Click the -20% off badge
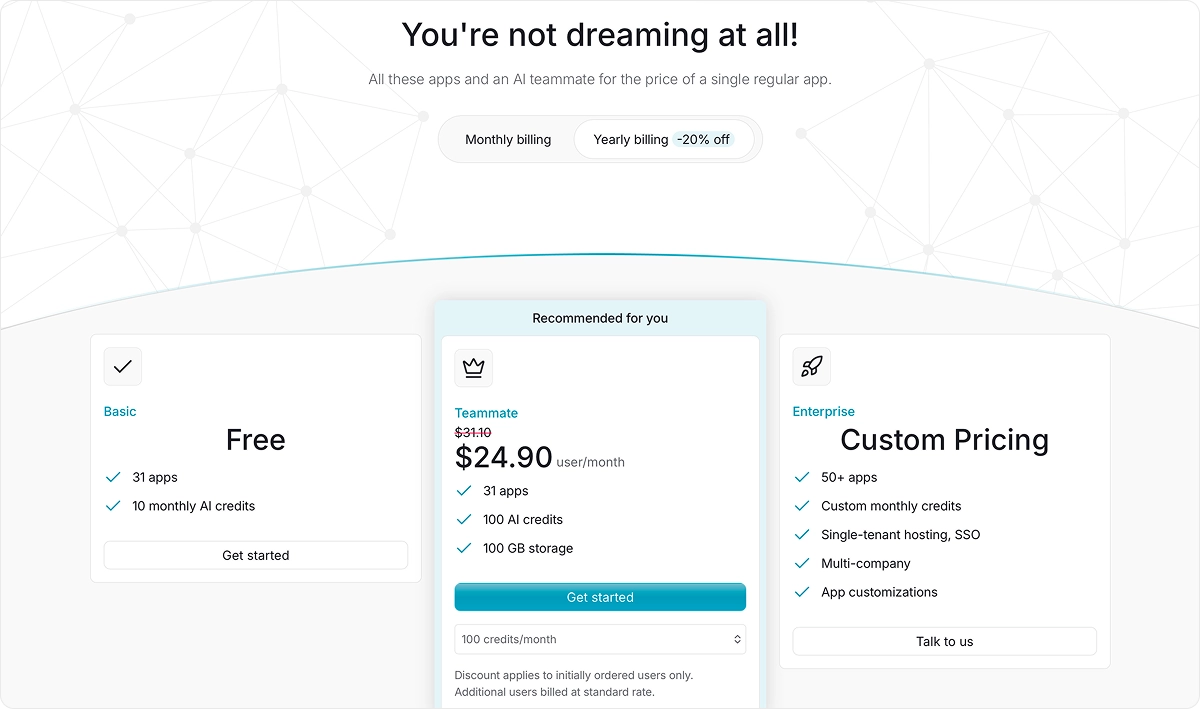Image resolution: width=1200 pixels, height=709 pixels. click(703, 139)
